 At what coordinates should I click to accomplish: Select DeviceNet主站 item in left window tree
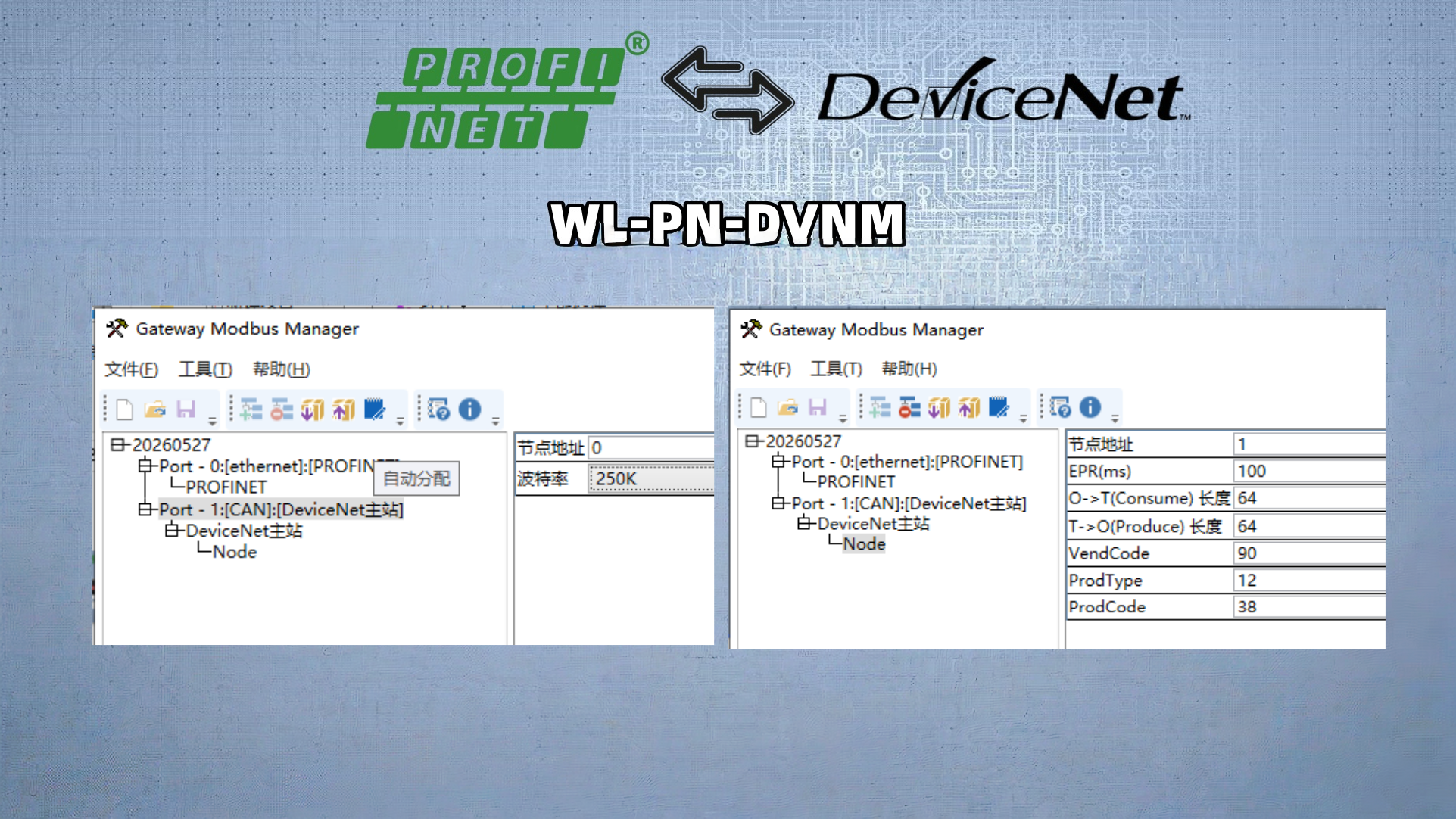(244, 531)
